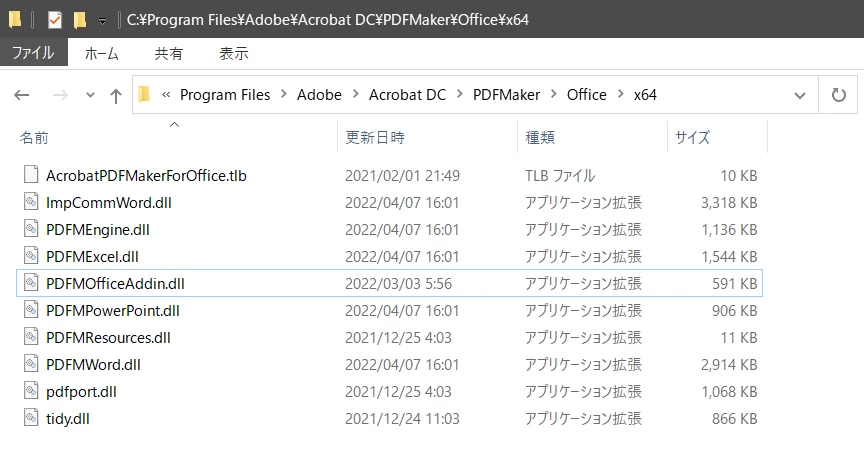Sort by 名前 column header
Viewport: 864px width, 460px height.
34,138
